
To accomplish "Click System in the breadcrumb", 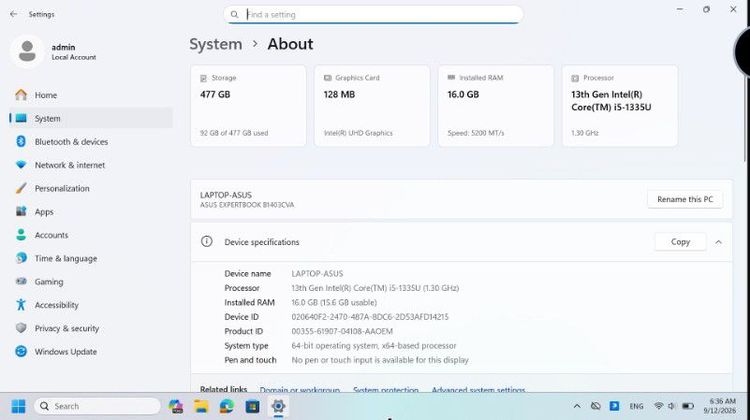I will (x=216, y=44).
